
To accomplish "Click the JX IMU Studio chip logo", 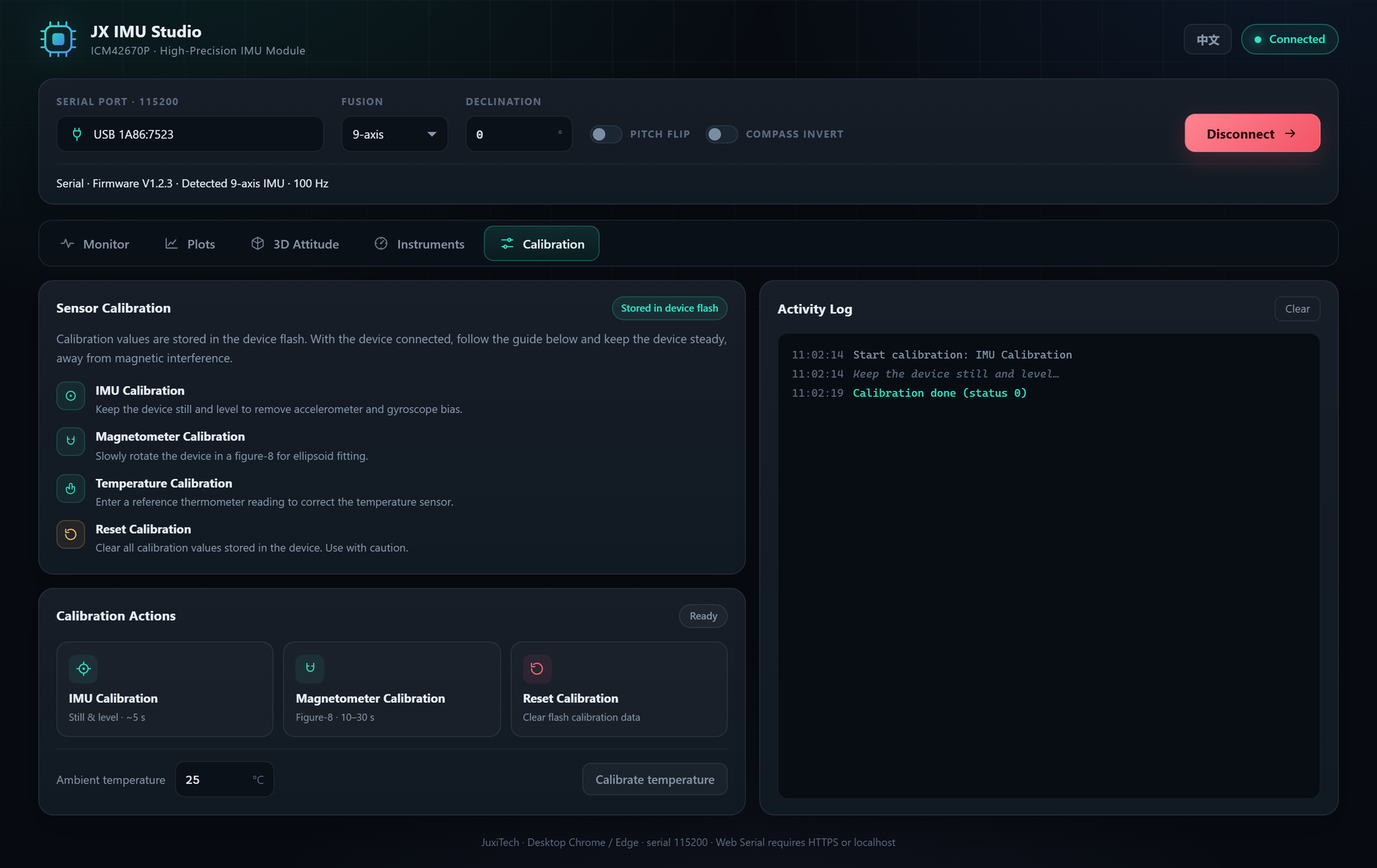I will click(x=58, y=39).
